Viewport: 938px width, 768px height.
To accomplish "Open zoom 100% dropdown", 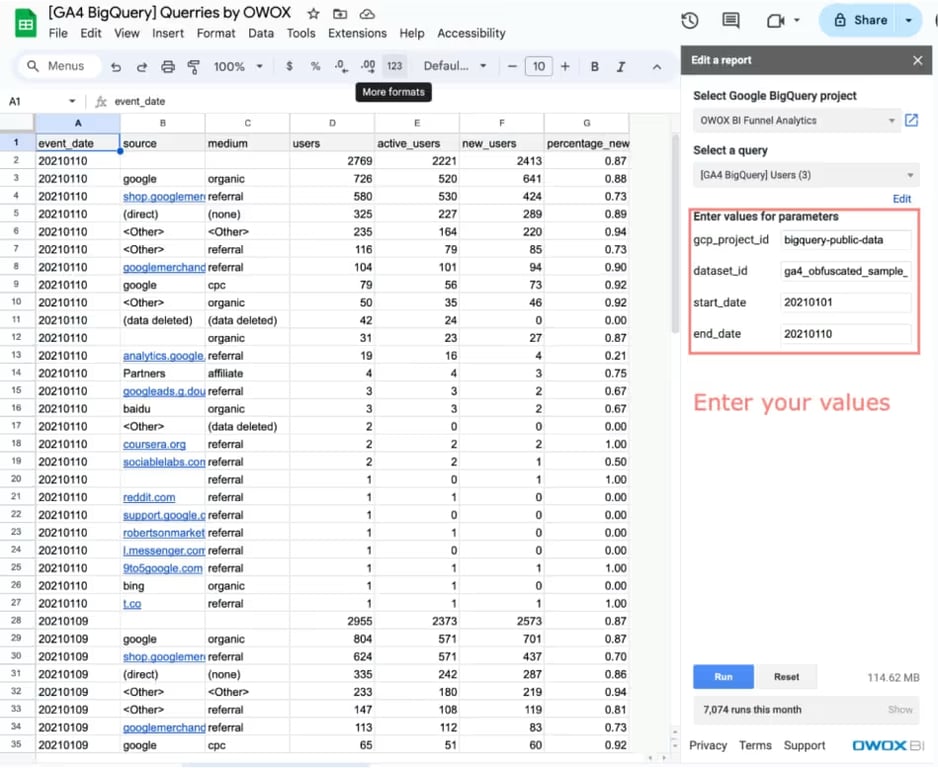I will (x=237, y=66).
